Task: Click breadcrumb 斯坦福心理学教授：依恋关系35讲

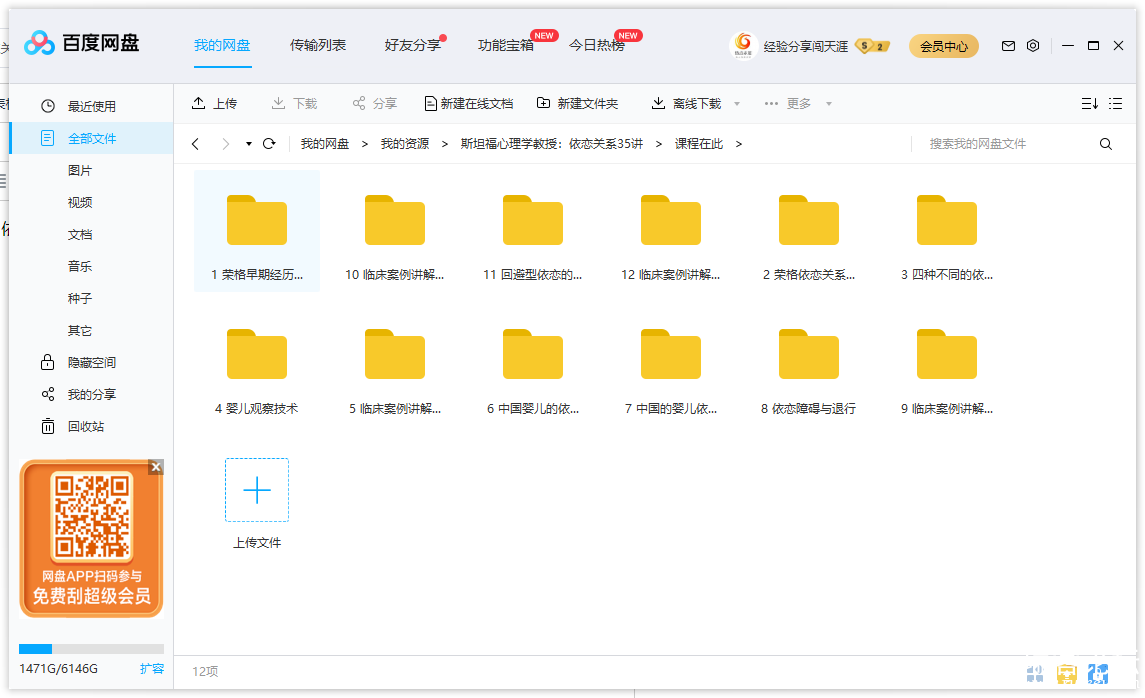Action: 551,144
